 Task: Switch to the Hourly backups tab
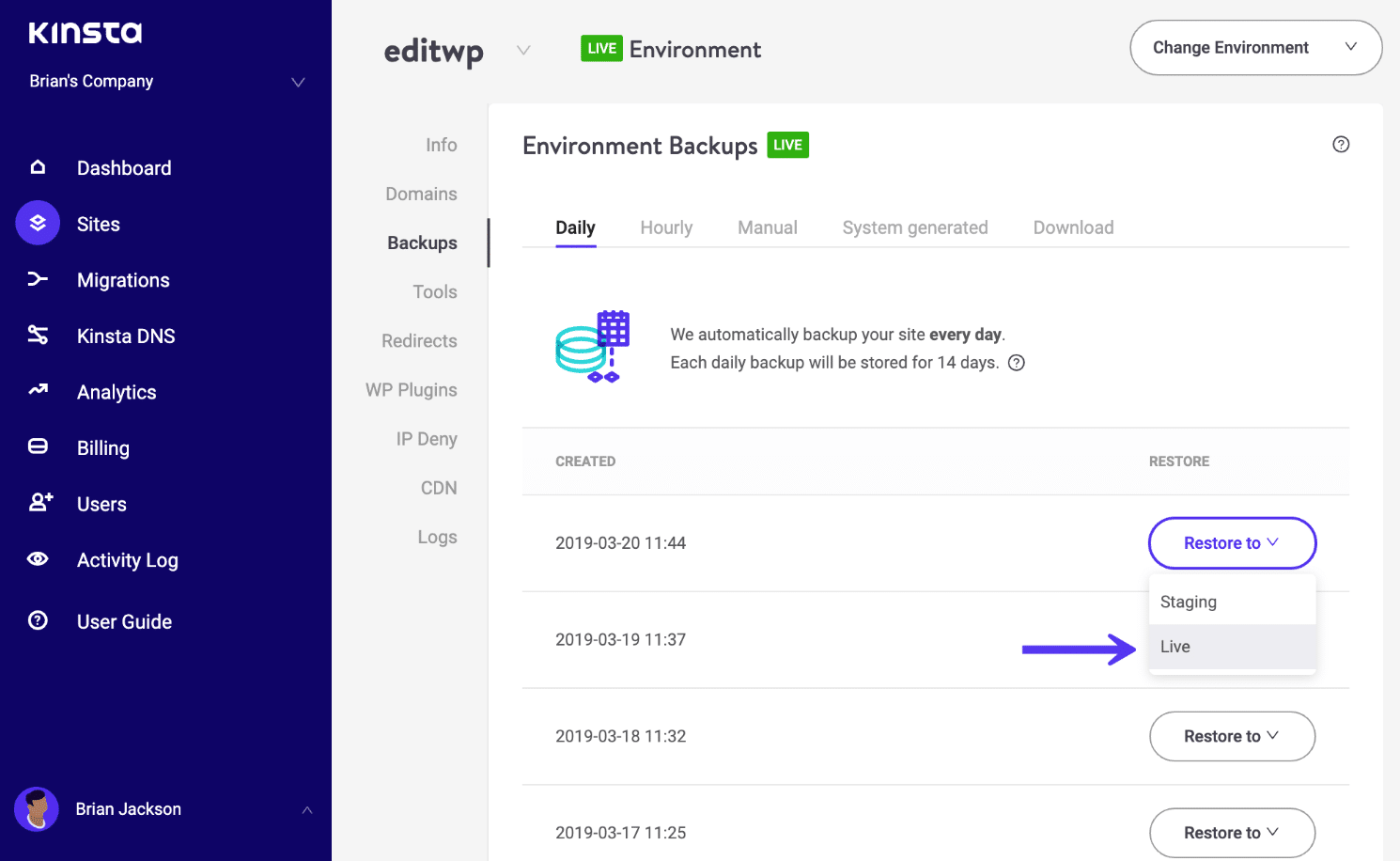coord(666,227)
